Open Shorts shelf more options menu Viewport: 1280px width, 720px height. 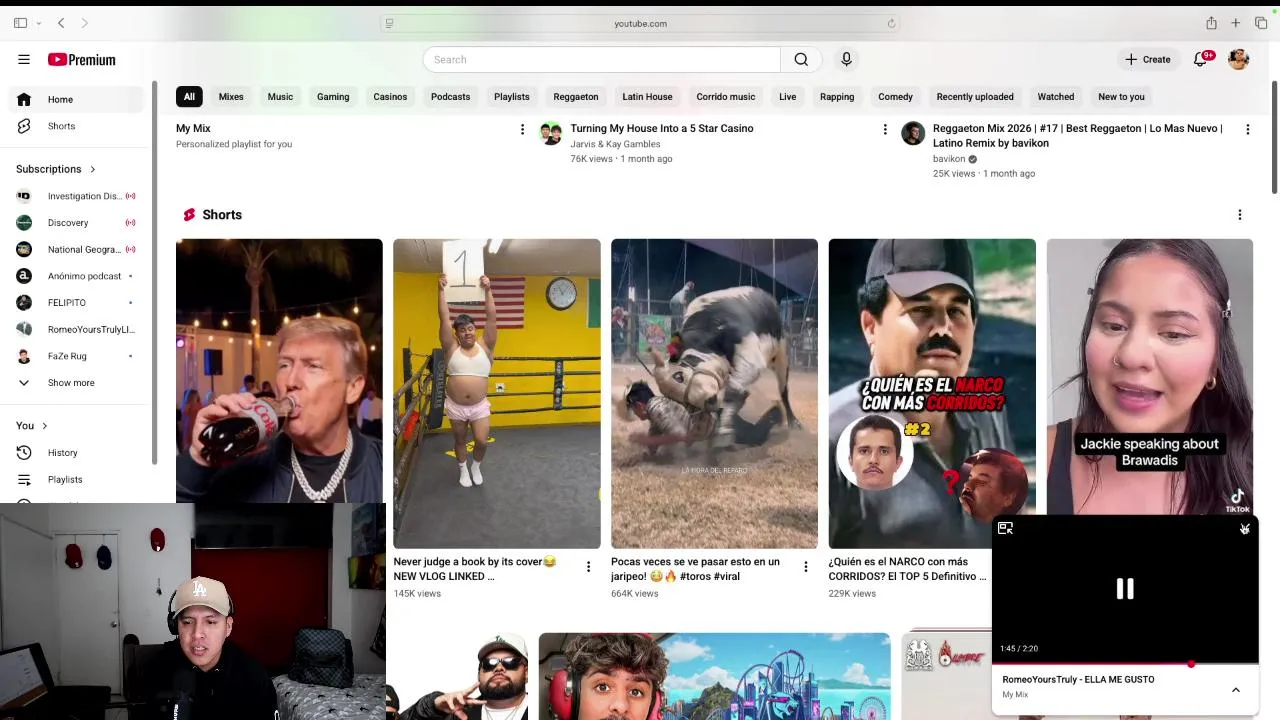point(1240,215)
